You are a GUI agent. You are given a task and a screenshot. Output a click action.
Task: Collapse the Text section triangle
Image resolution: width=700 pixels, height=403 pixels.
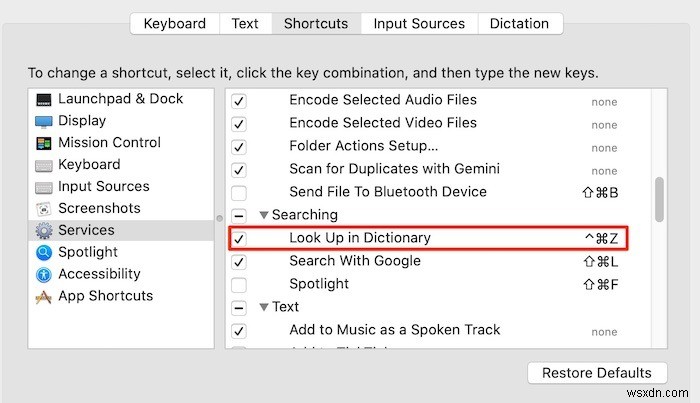264,307
